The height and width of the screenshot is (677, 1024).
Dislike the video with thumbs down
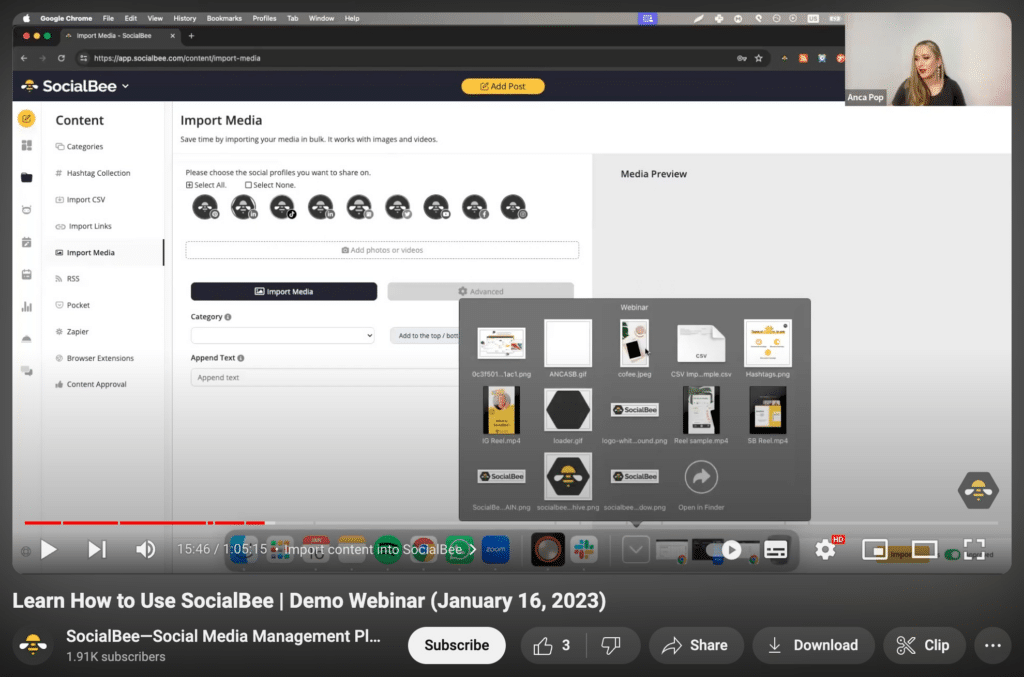[611, 645]
